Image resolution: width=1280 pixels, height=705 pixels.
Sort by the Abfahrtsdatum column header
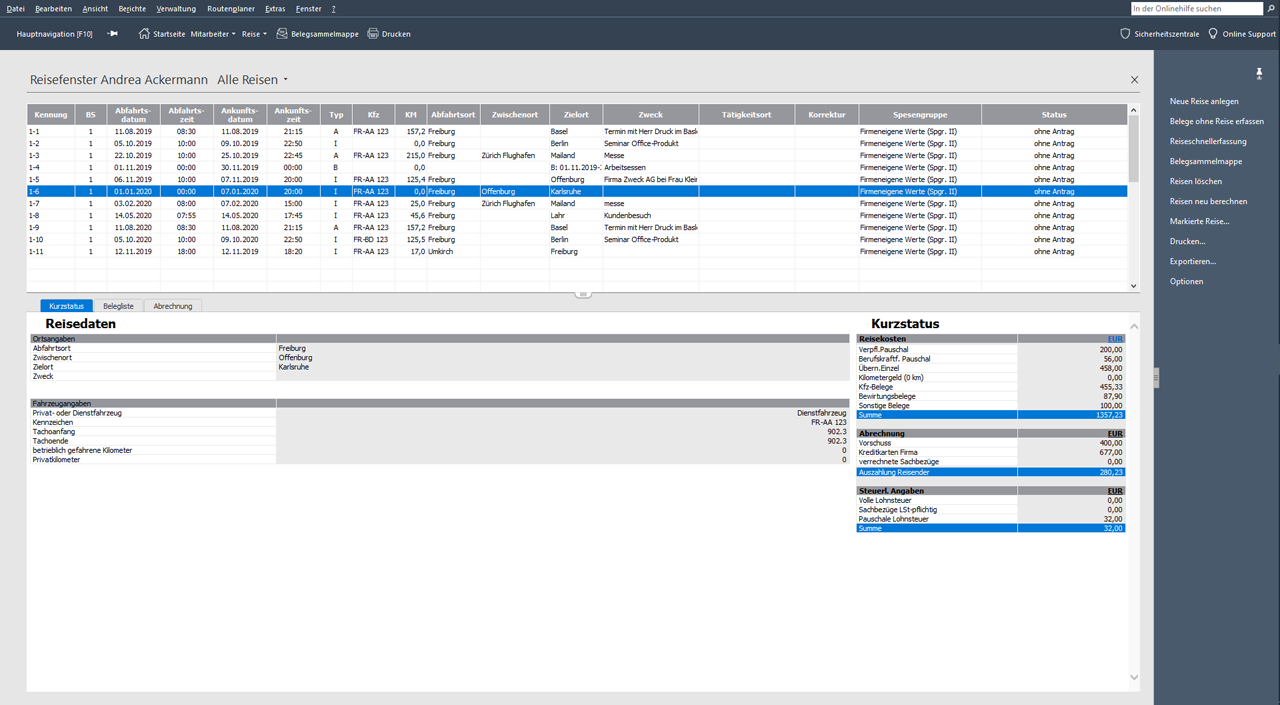pyautogui.click(x=132, y=115)
